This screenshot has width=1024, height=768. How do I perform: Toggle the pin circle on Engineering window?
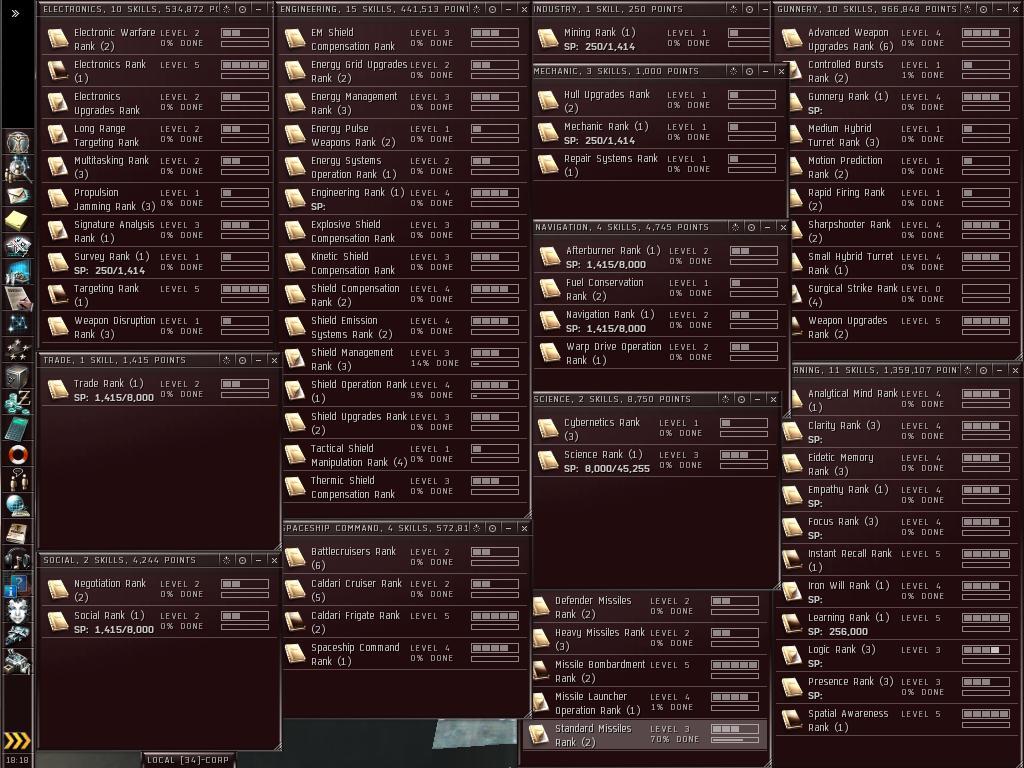click(492, 9)
